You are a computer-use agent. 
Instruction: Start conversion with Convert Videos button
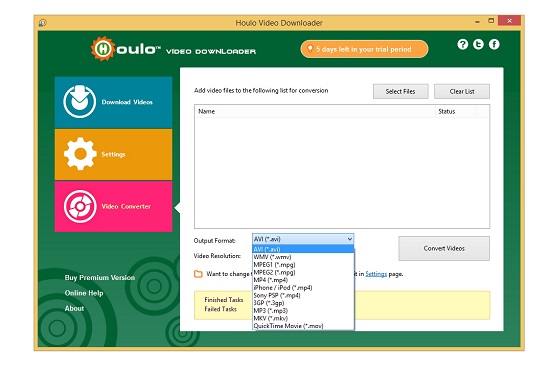(444, 248)
